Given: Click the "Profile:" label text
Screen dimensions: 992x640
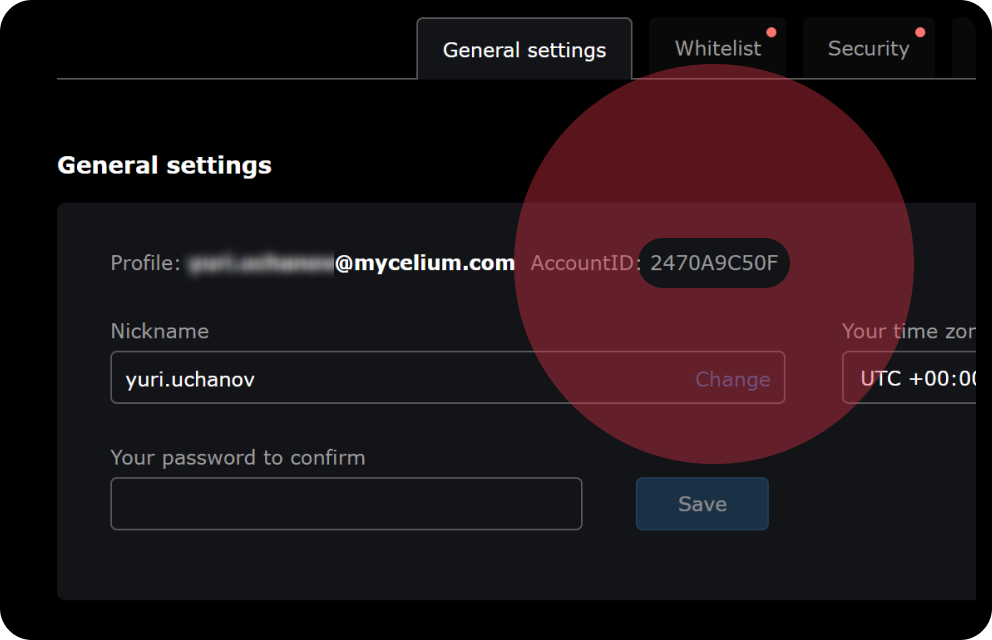Looking at the screenshot, I should click(146, 263).
